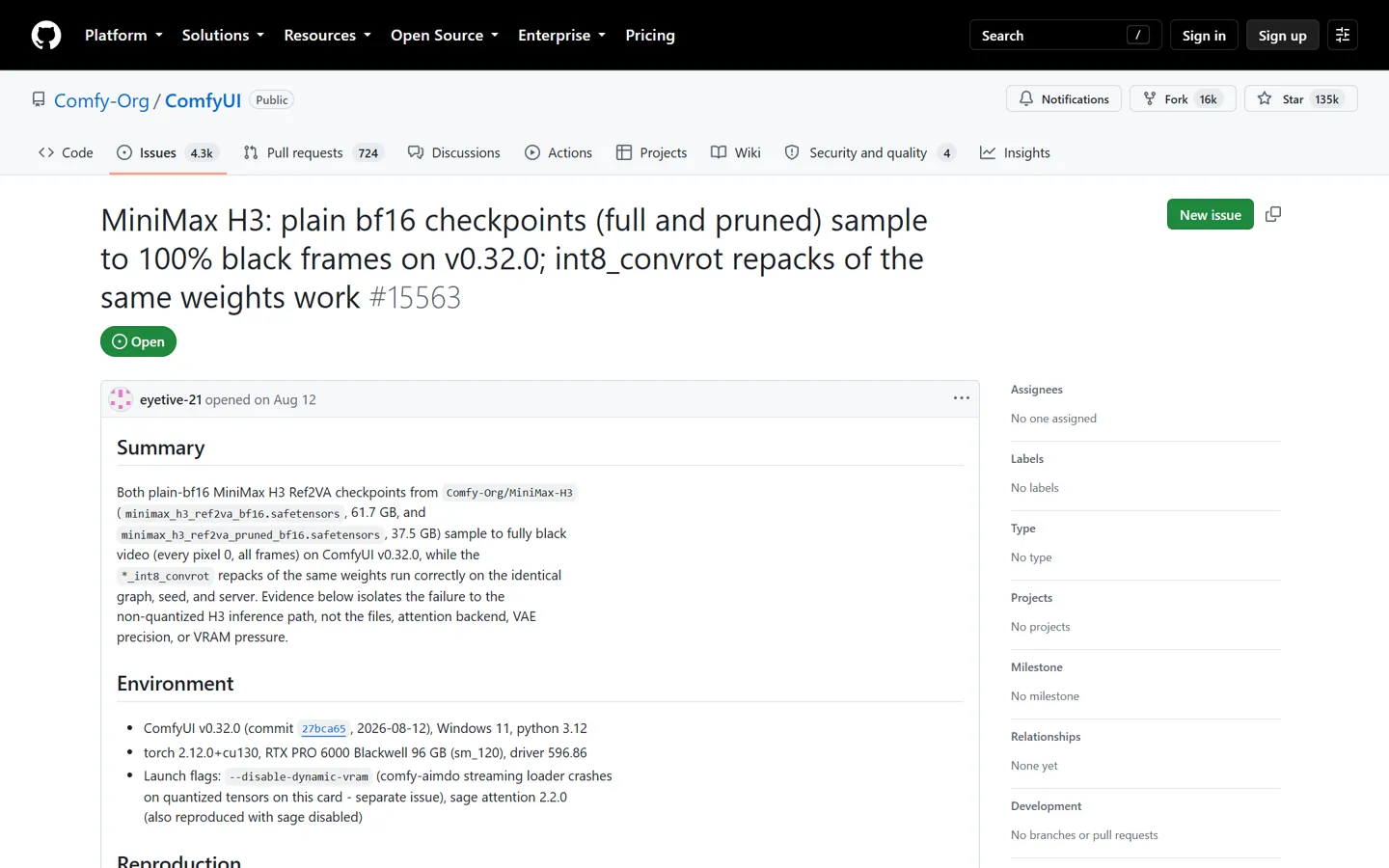The height and width of the screenshot is (868, 1389).
Task: Open the Comfy-Org organization link
Action: [x=101, y=100]
